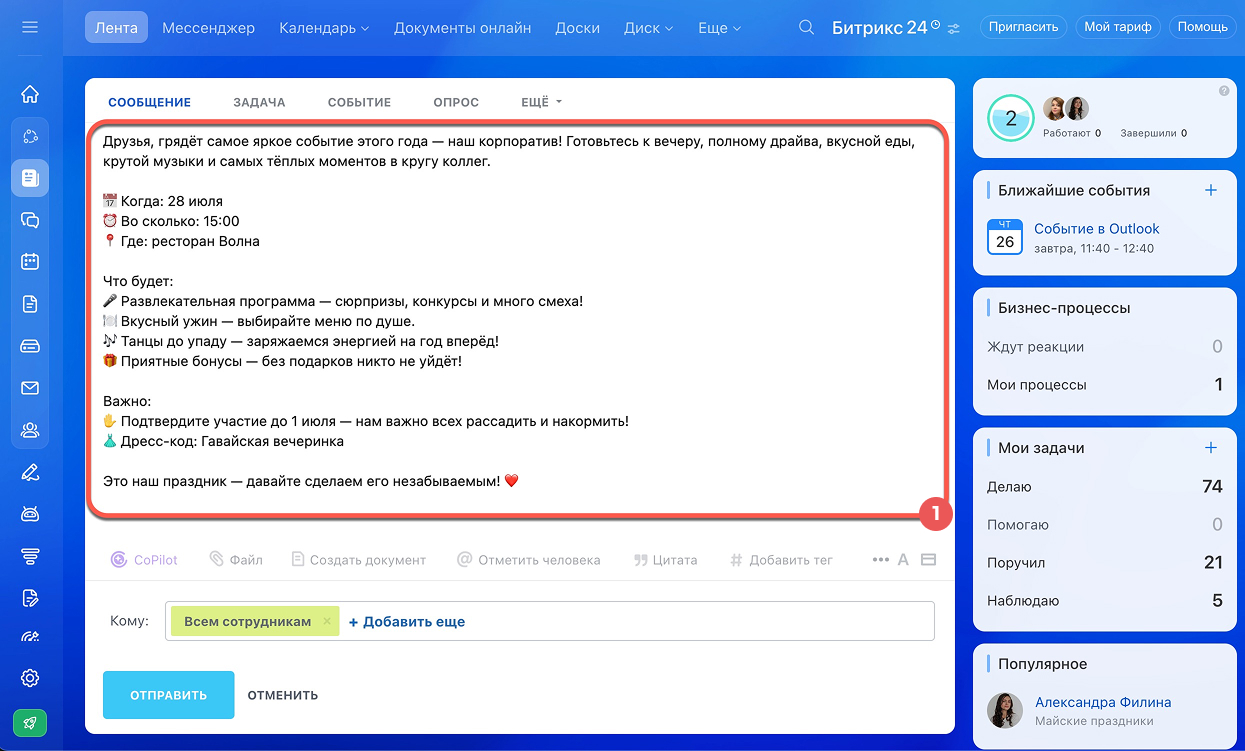This screenshot has width=1245, height=751.
Task: Click the Мой тариф button
Action: (1118, 27)
